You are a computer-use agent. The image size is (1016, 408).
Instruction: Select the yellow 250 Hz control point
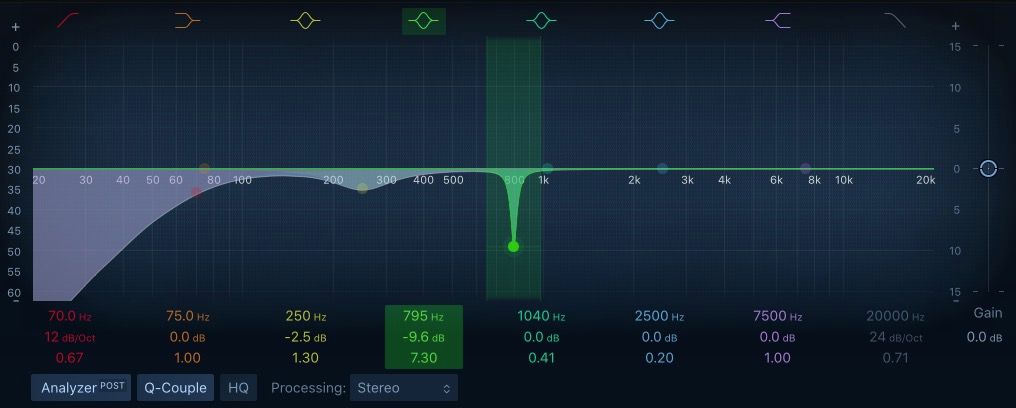363,188
